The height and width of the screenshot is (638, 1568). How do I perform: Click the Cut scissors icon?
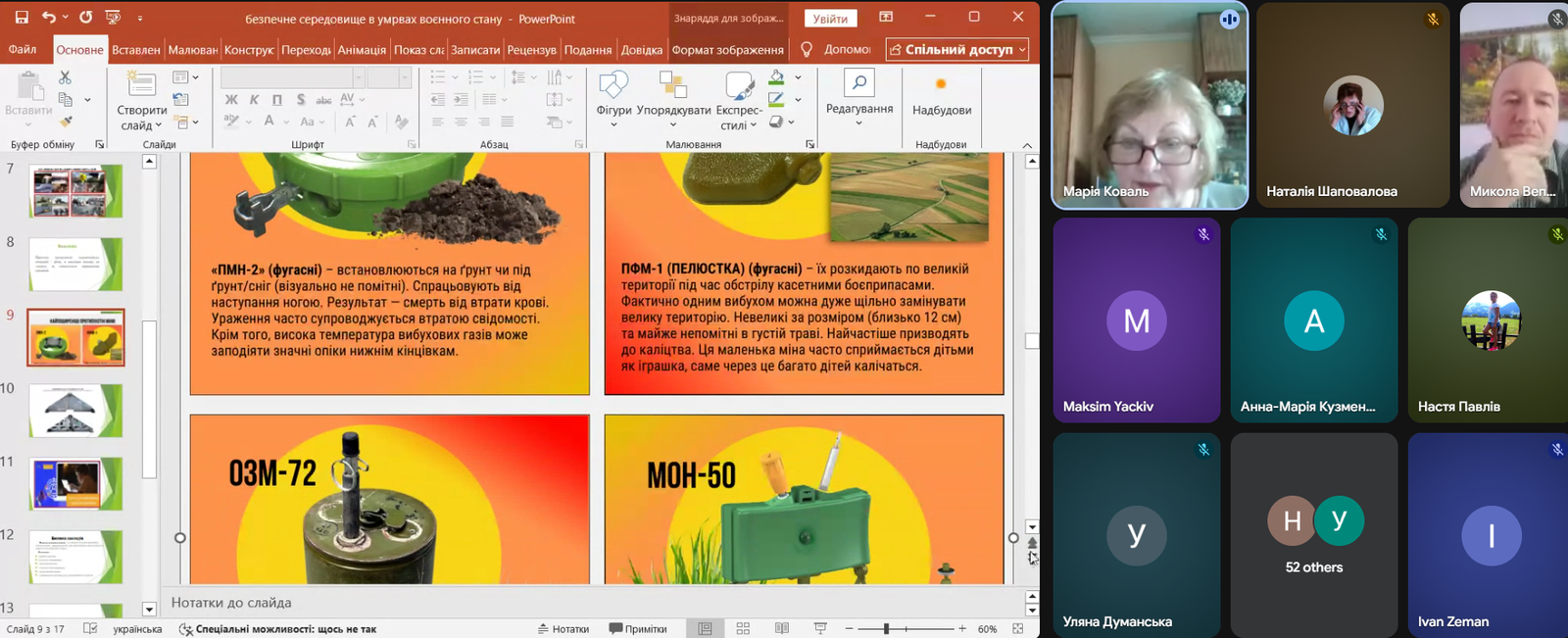point(65,77)
